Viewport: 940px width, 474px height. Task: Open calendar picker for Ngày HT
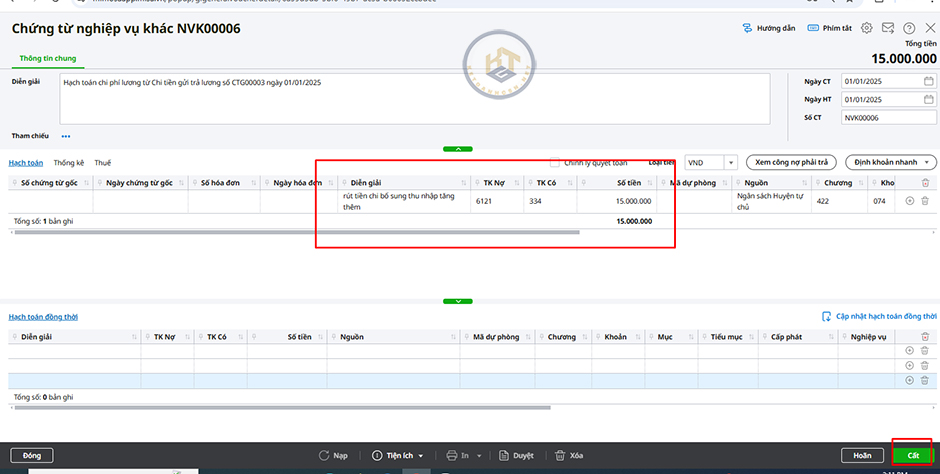929,99
